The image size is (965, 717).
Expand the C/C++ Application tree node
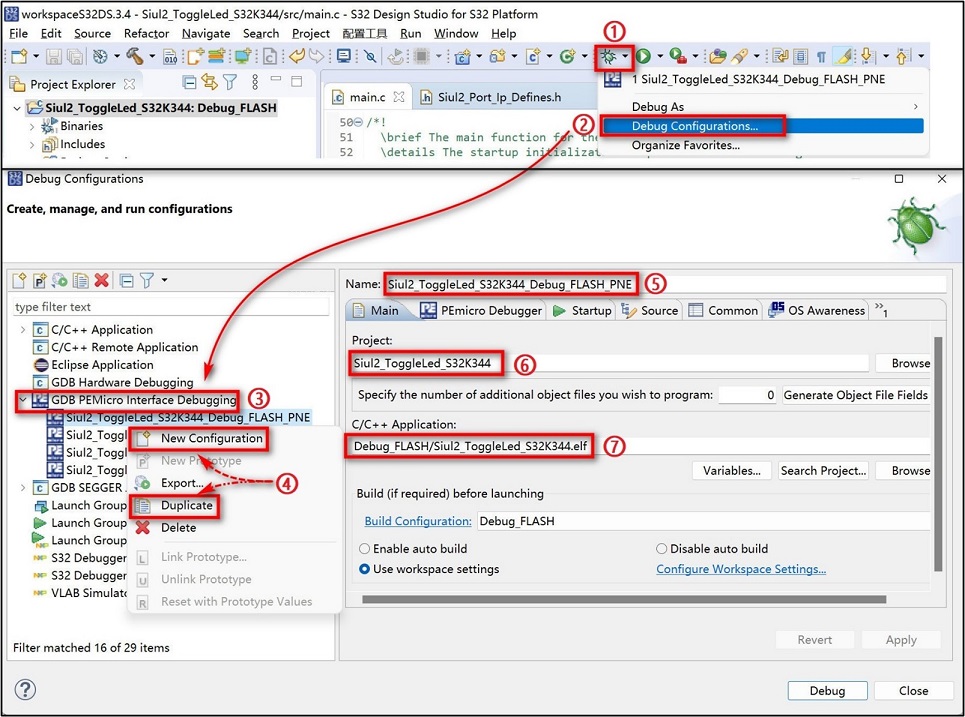pos(23,330)
